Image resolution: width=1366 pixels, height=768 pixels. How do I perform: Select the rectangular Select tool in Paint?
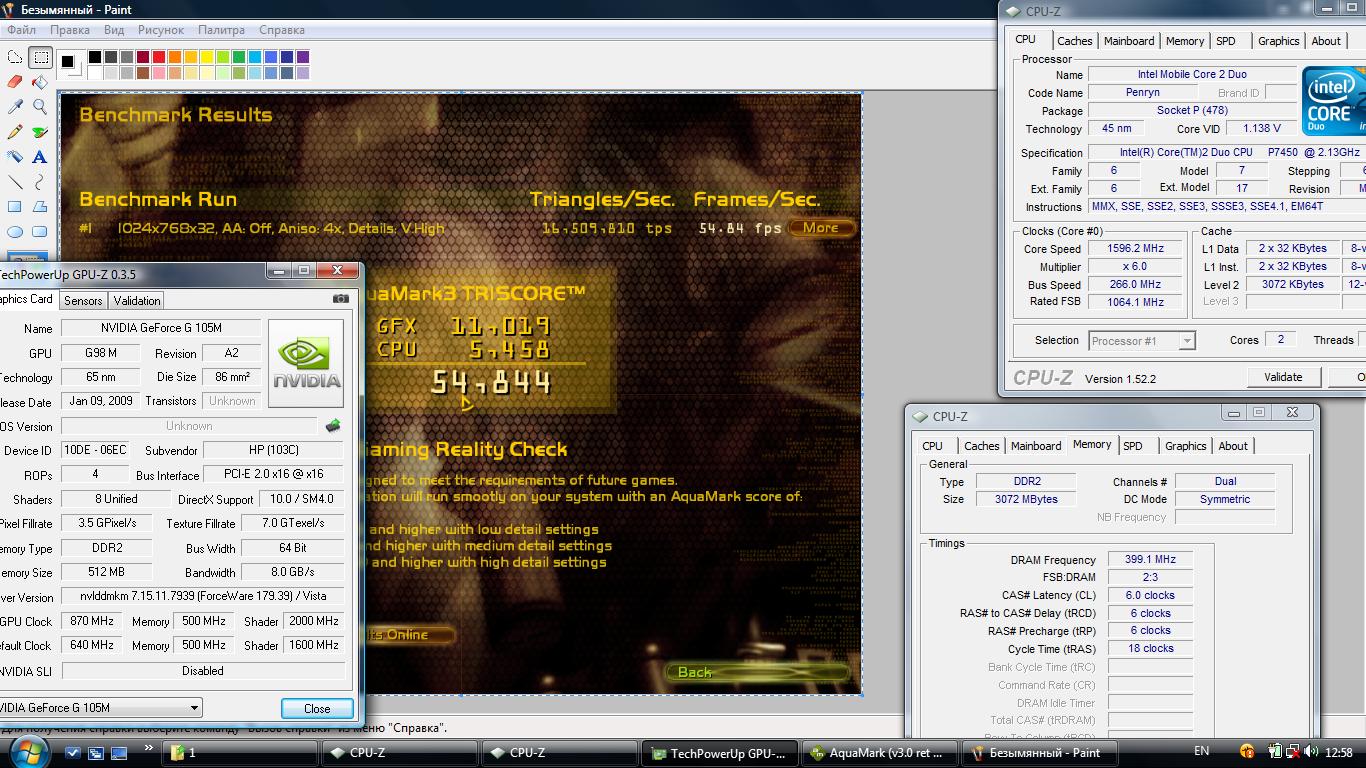pyautogui.click(x=40, y=58)
